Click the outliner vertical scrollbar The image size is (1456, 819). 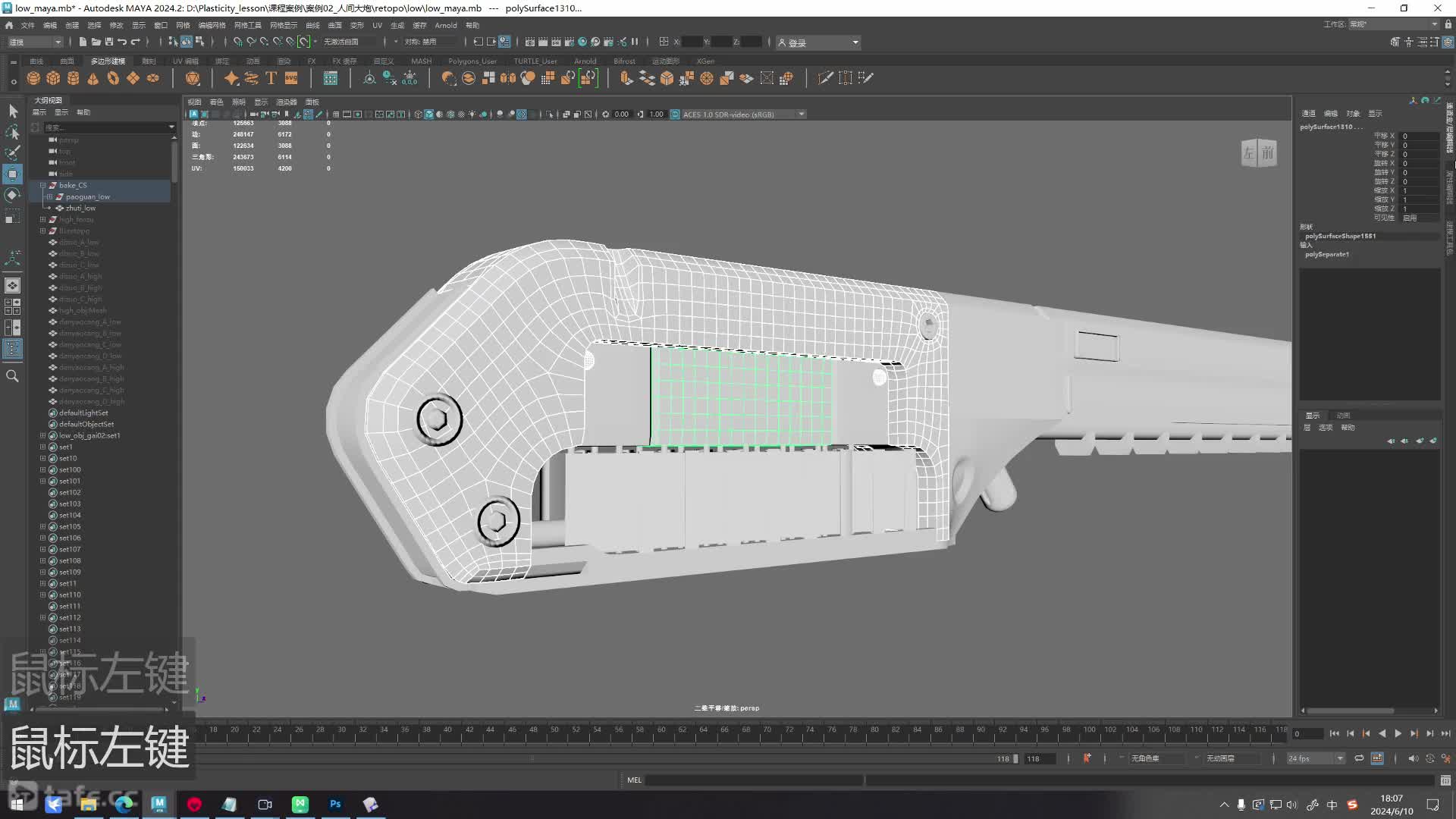point(174,162)
